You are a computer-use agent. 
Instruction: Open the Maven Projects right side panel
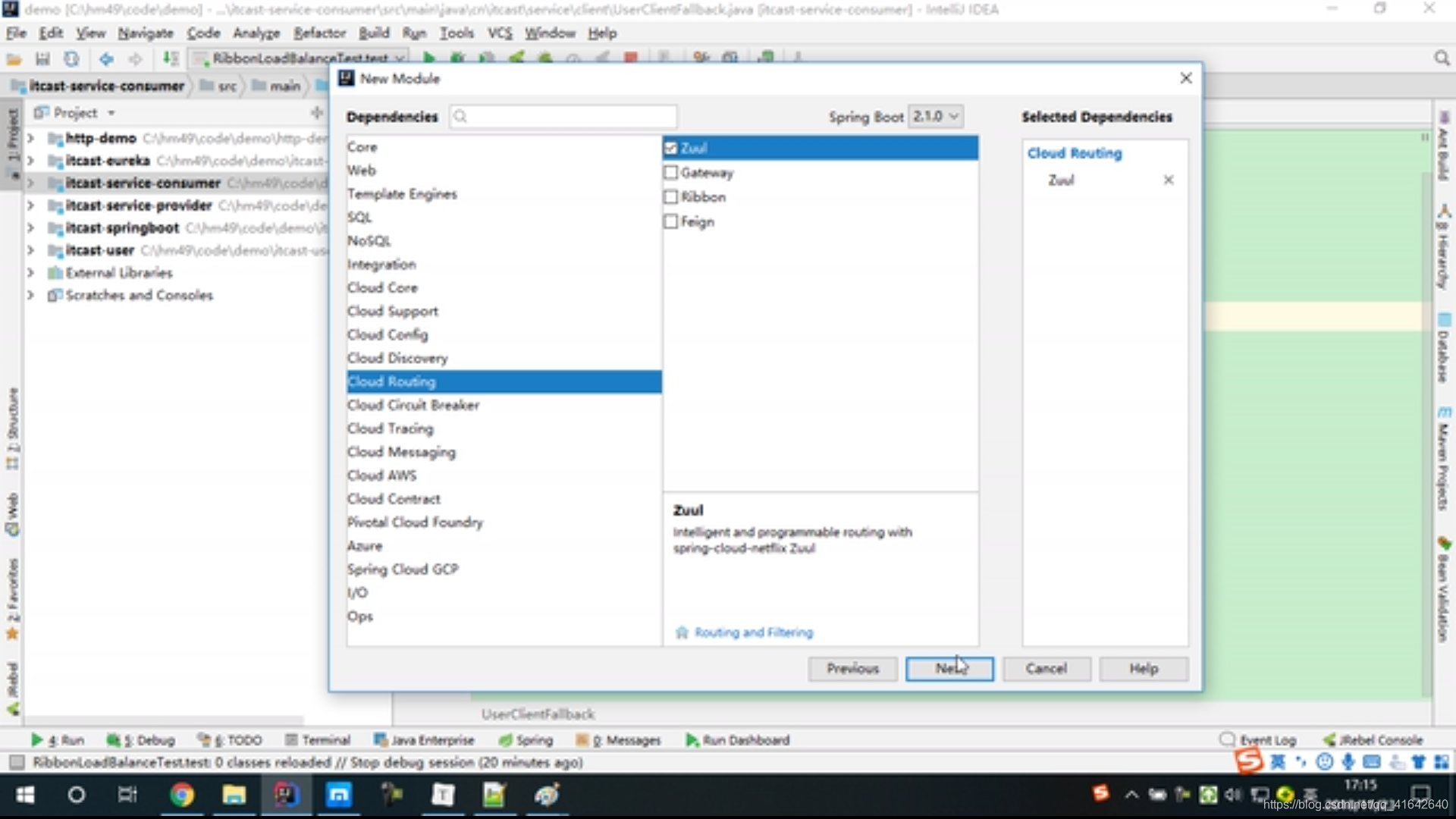[x=1443, y=458]
